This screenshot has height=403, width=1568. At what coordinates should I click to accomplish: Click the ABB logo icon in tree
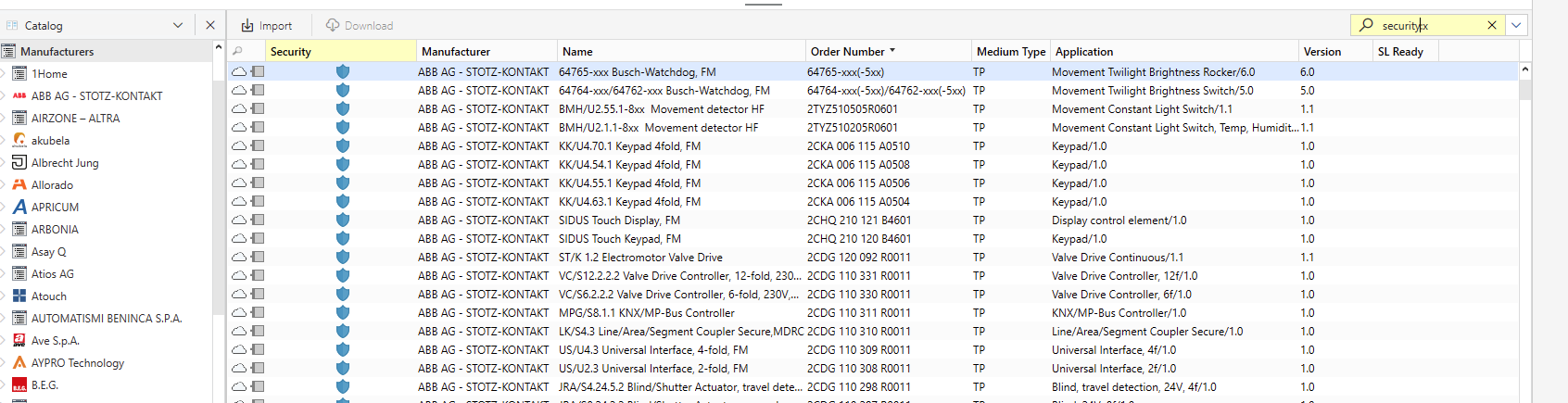tap(19, 95)
